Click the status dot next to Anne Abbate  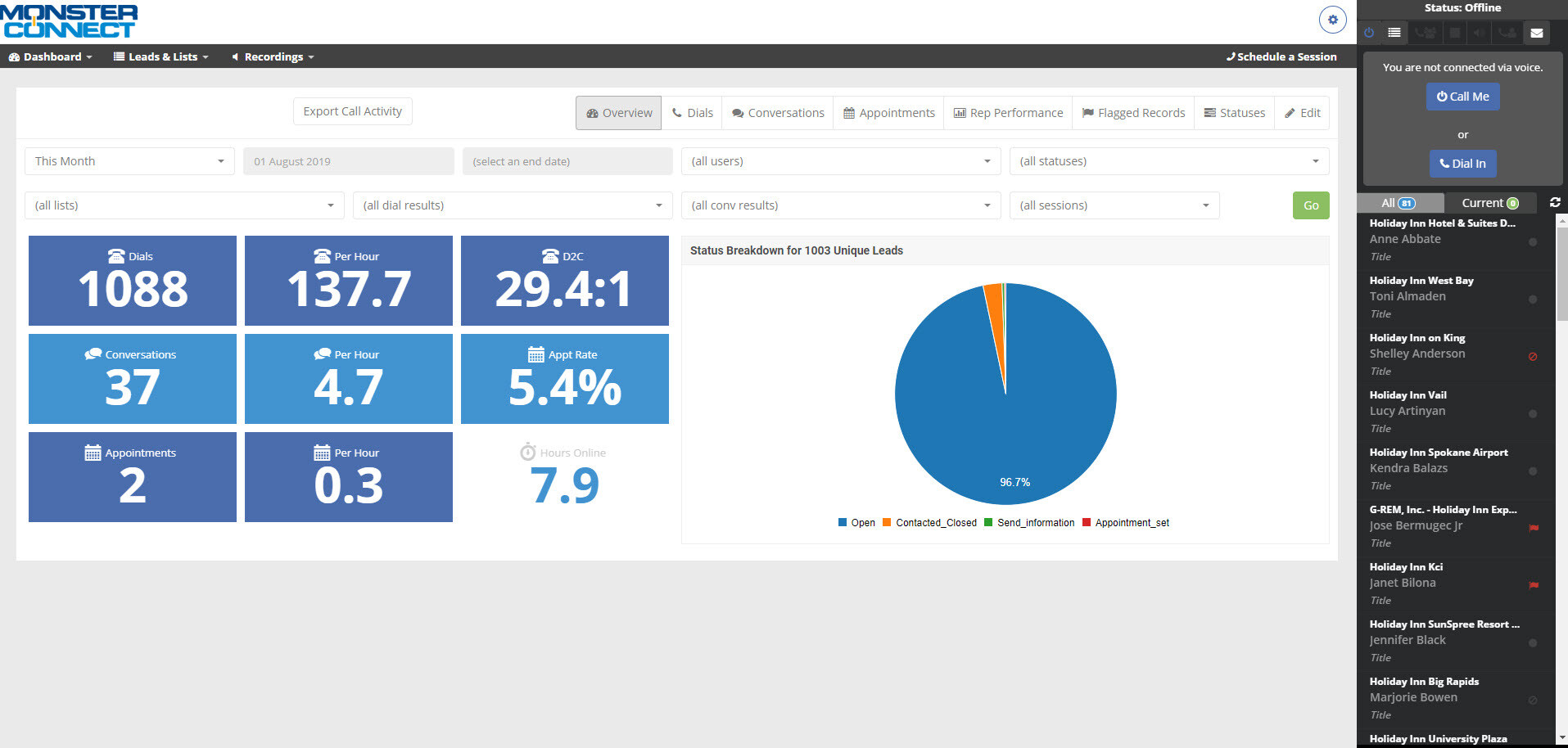[x=1533, y=242]
